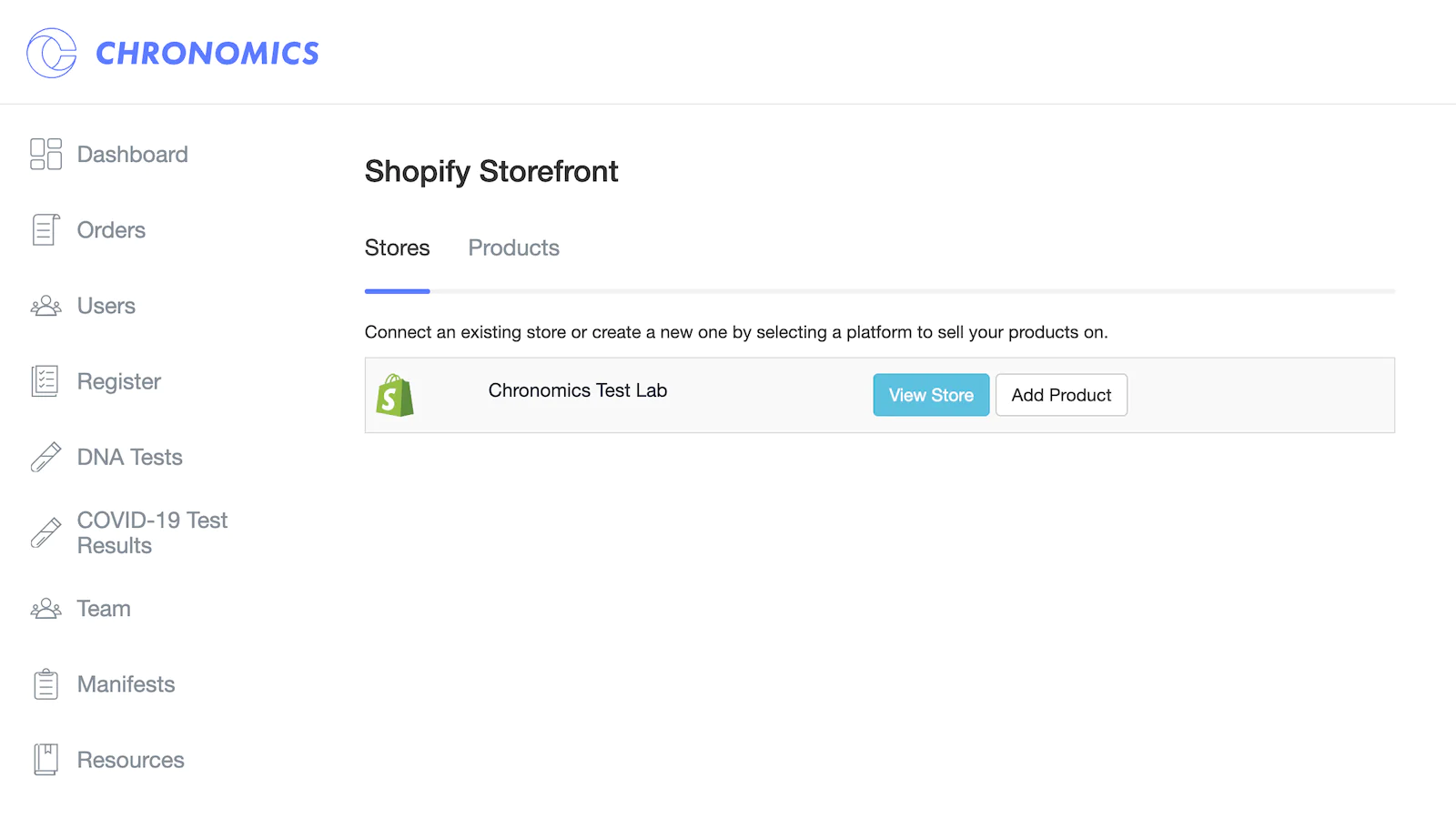The width and height of the screenshot is (1456, 819).
Task: Click the Chronomics logo icon
Action: coord(52,53)
